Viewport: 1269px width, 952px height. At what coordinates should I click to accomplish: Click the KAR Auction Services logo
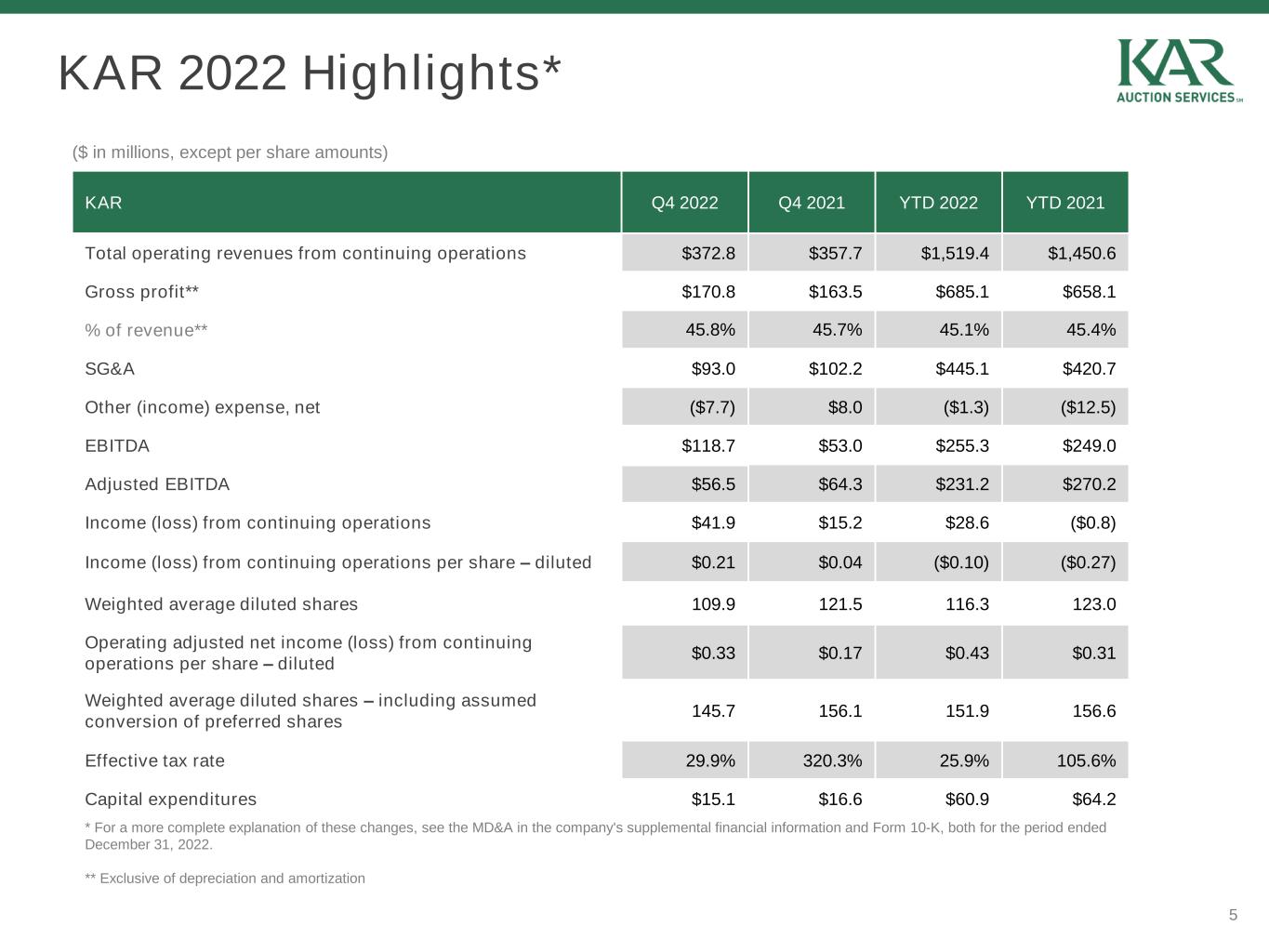1178,71
